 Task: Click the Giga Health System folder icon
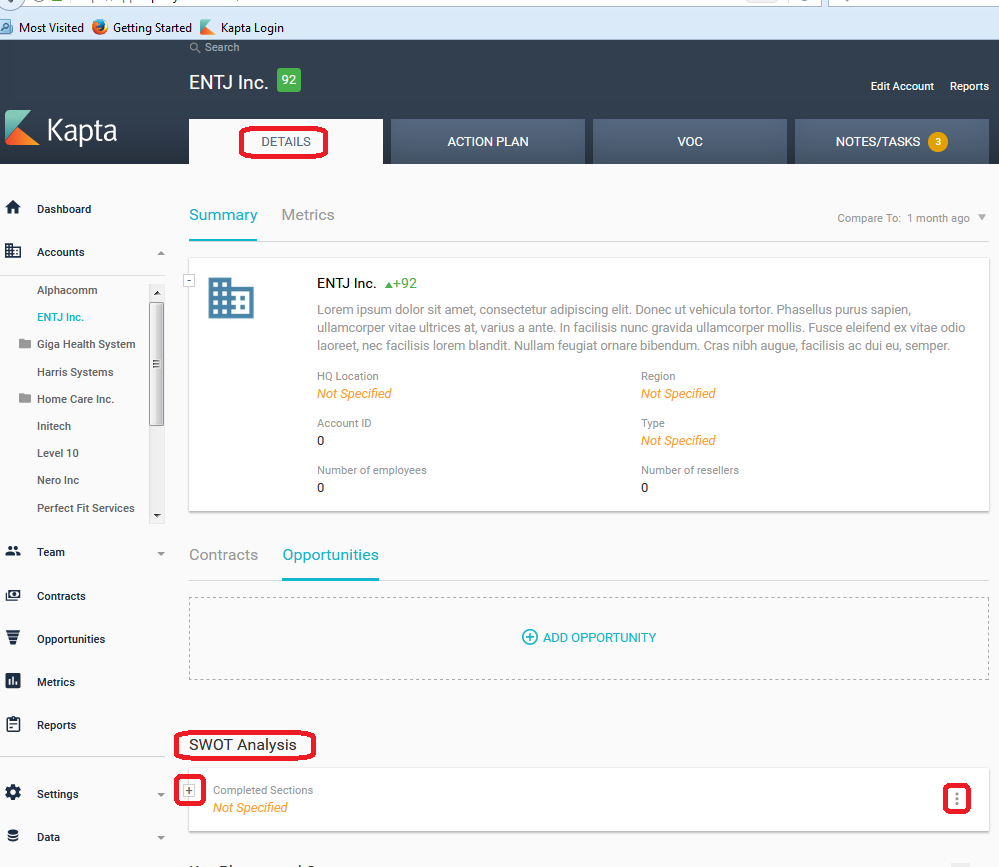point(25,344)
